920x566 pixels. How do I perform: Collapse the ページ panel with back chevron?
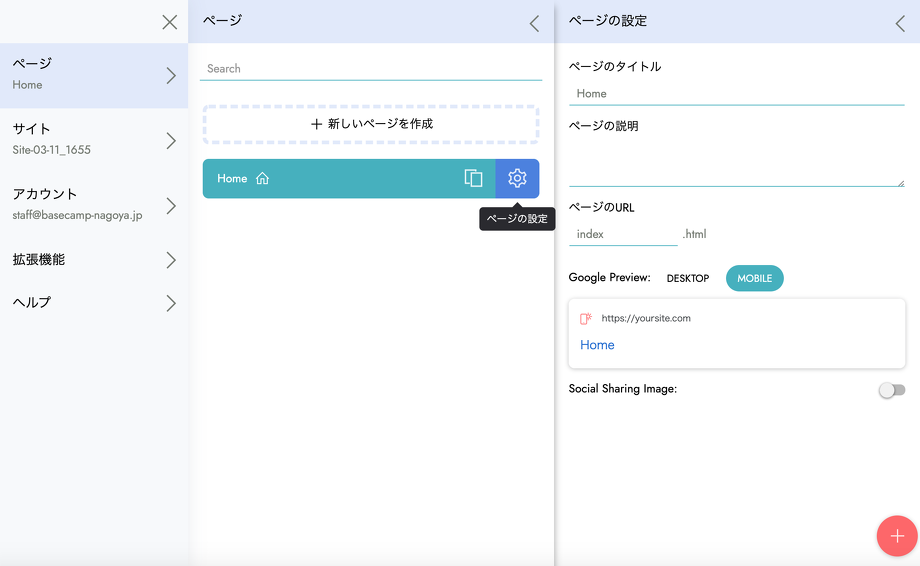[x=534, y=23]
